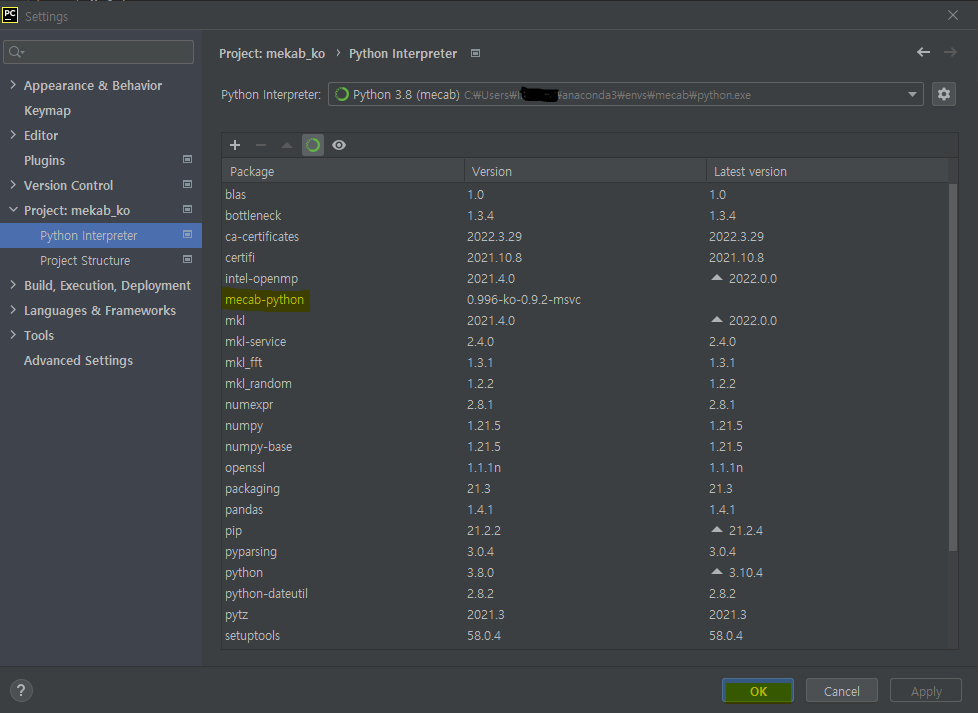The height and width of the screenshot is (713, 978).
Task: Open Project Structure settings
Action: click(x=85, y=261)
